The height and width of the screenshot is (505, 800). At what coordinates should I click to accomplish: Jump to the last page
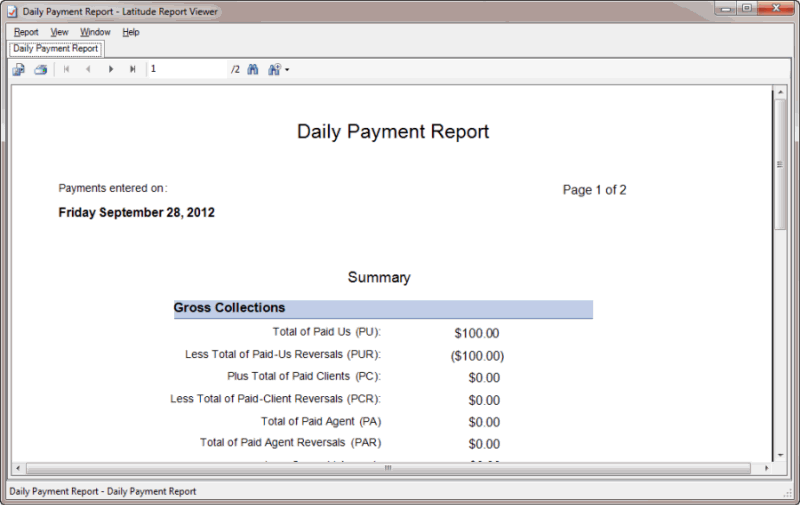point(133,70)
